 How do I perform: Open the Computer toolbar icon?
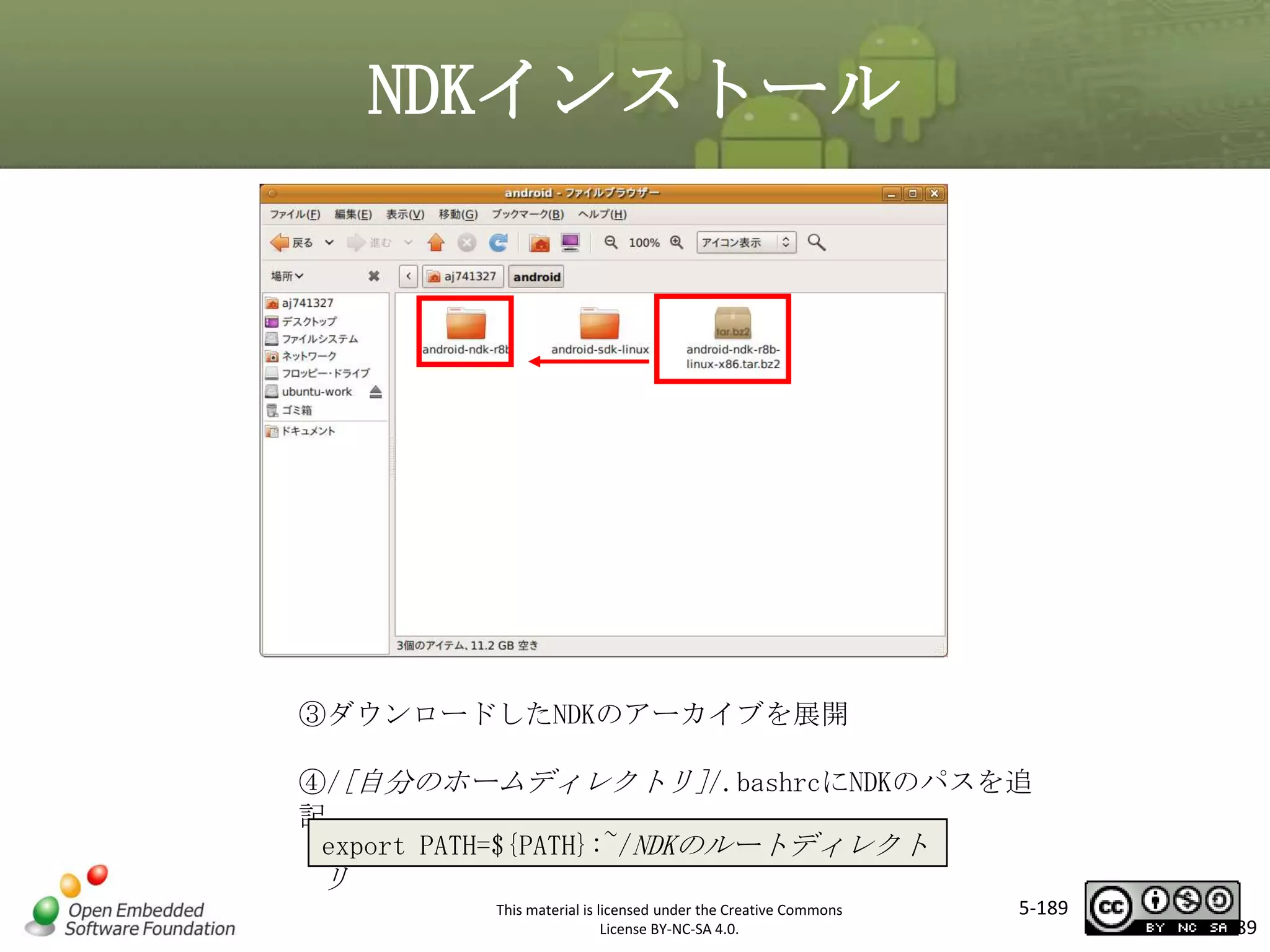[570, 242]
